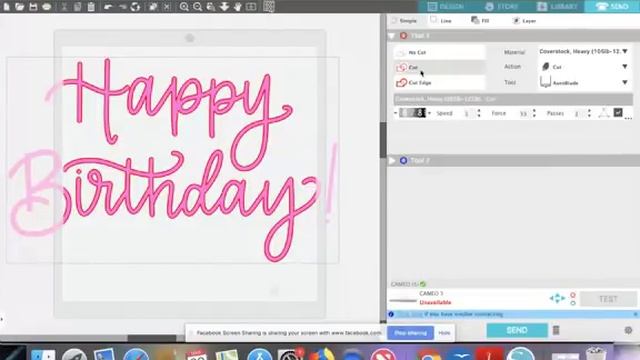Click the horizontal scrollbar below canvas
The height and width of the screenshot is (360, 640).
click(152, 338)
